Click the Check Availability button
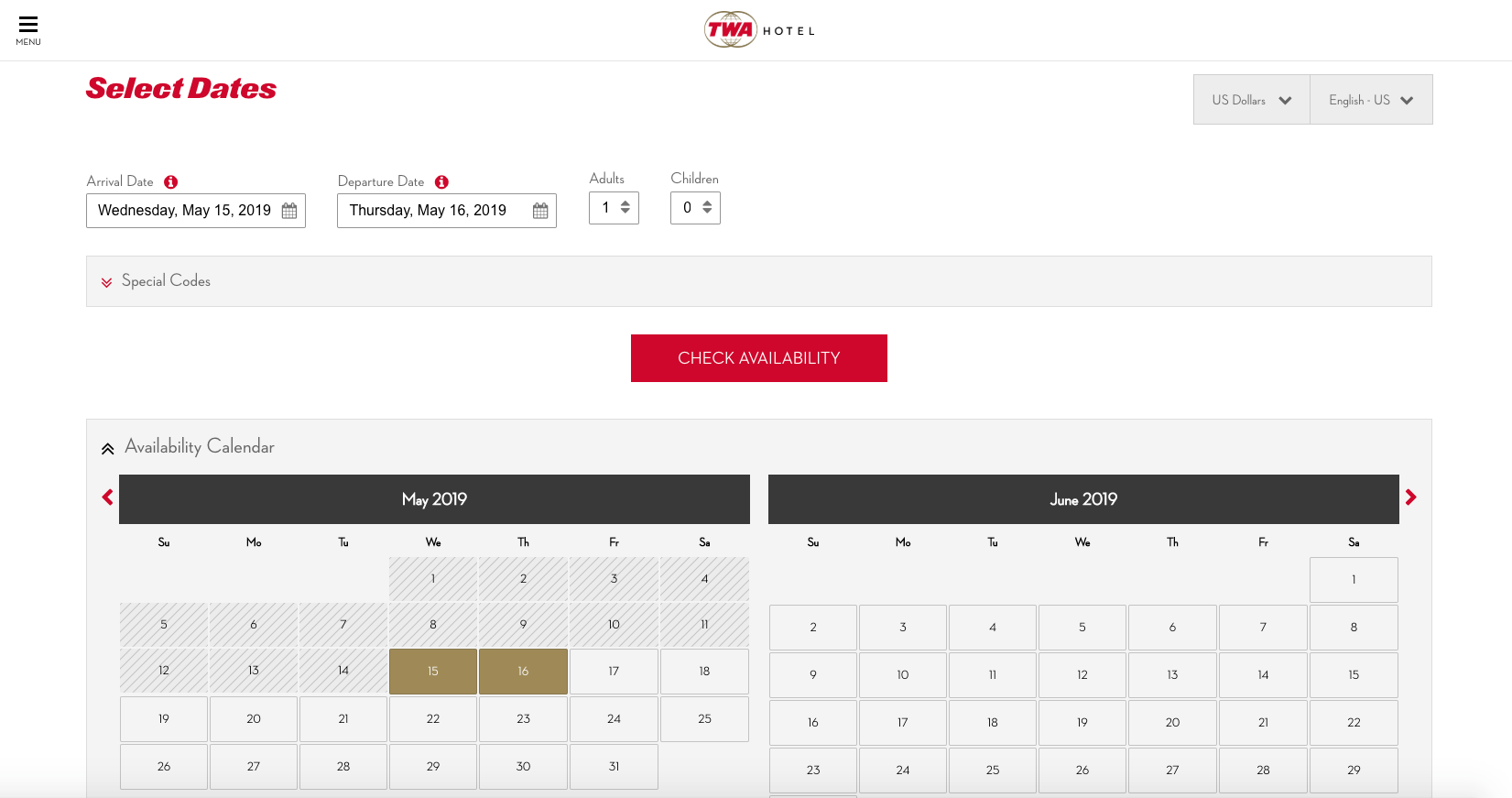 coord(758,358)
